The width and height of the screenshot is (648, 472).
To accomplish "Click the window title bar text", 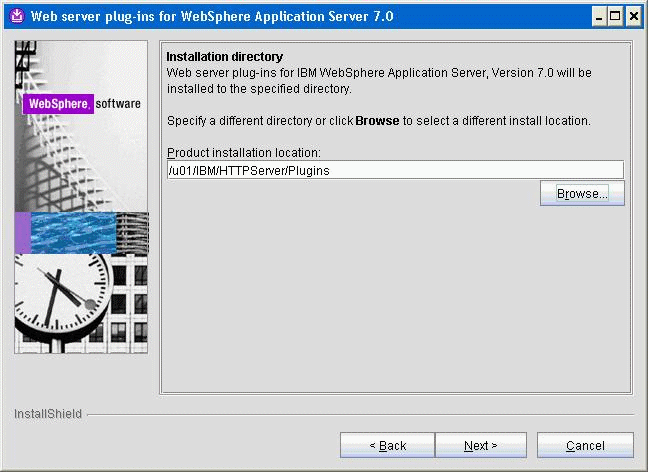I will point(212,16).
